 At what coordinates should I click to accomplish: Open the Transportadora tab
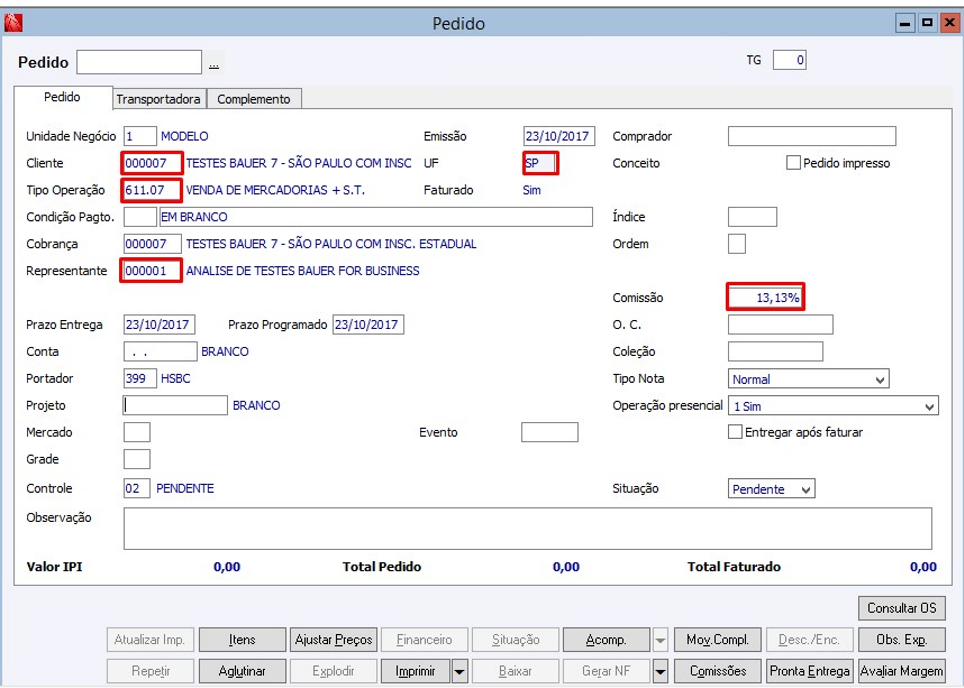coord(159,99)
